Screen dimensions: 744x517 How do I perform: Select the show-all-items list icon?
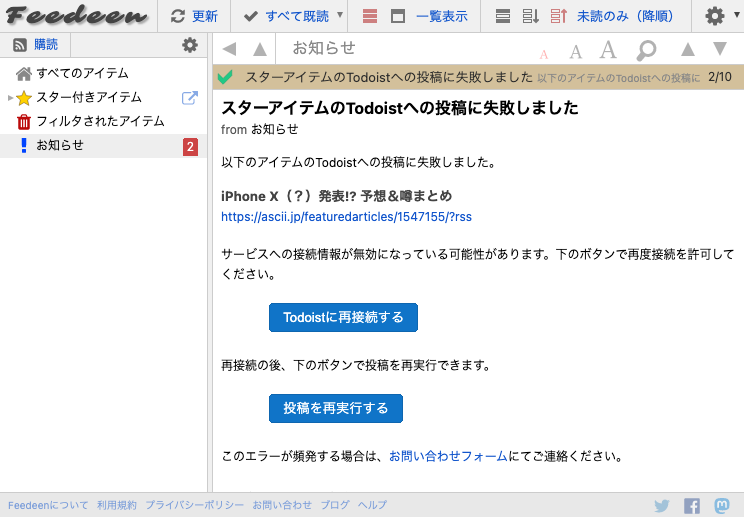pyautogui.click(x=502, y=16)
